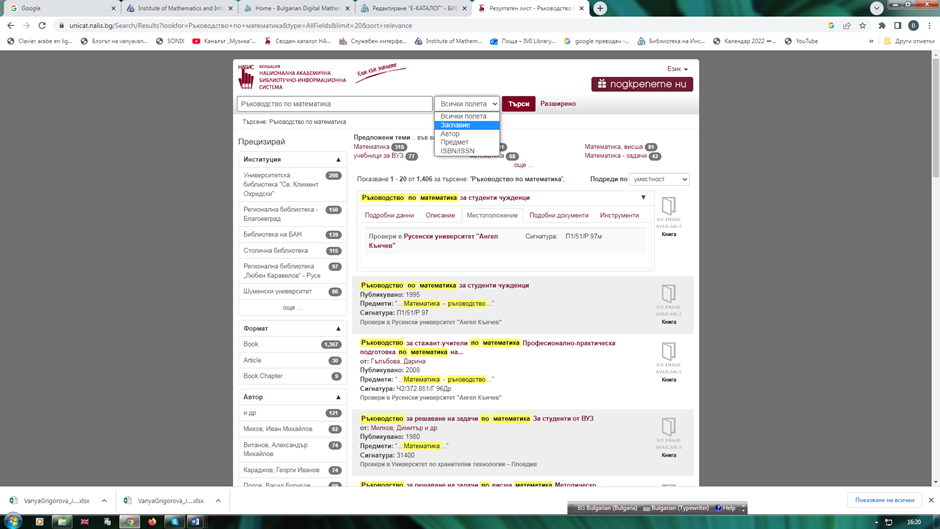940x529 pixels.
Task: Open Firefox from the taskbar
Action: (152, 521)
